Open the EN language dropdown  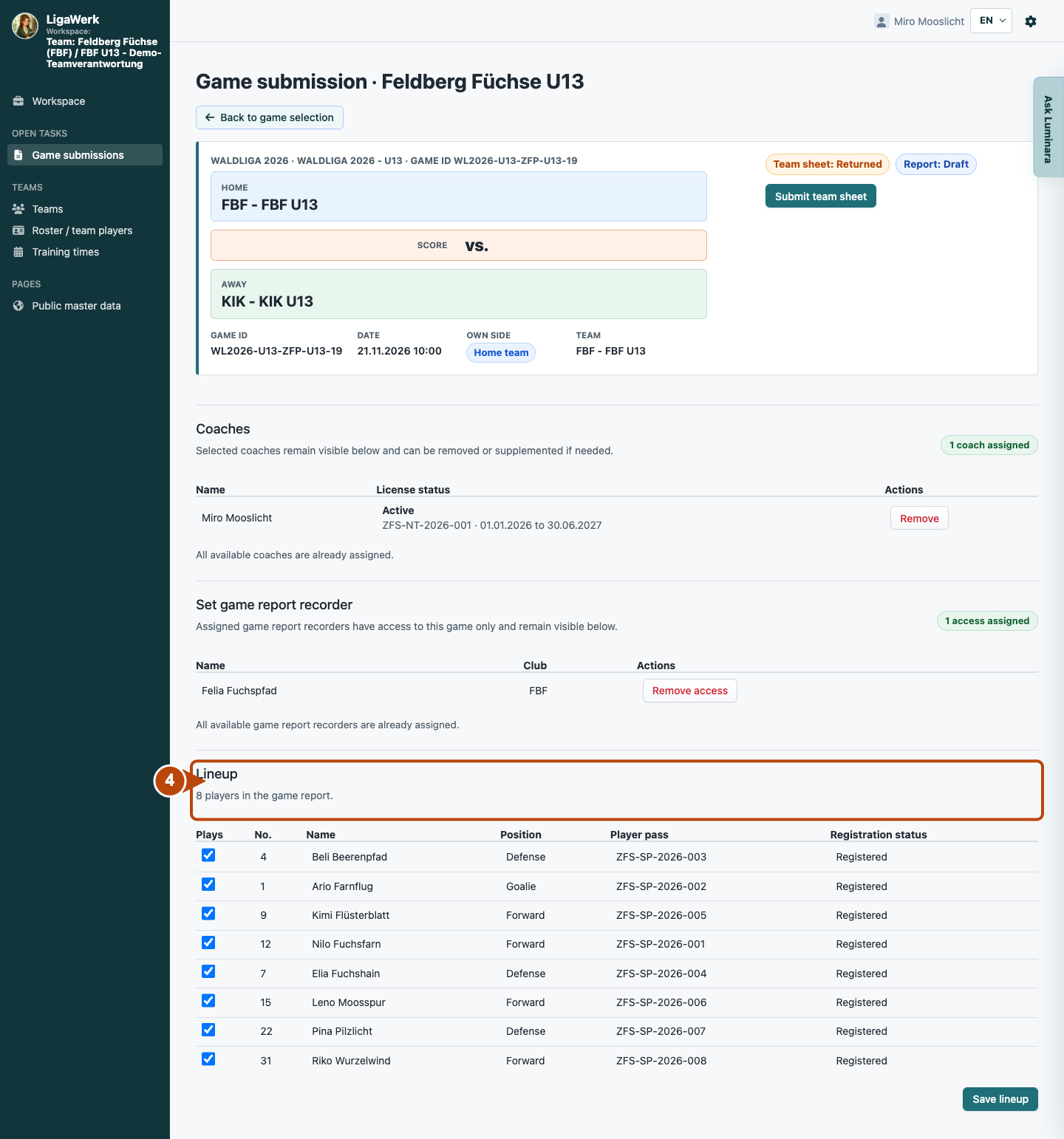991,21
